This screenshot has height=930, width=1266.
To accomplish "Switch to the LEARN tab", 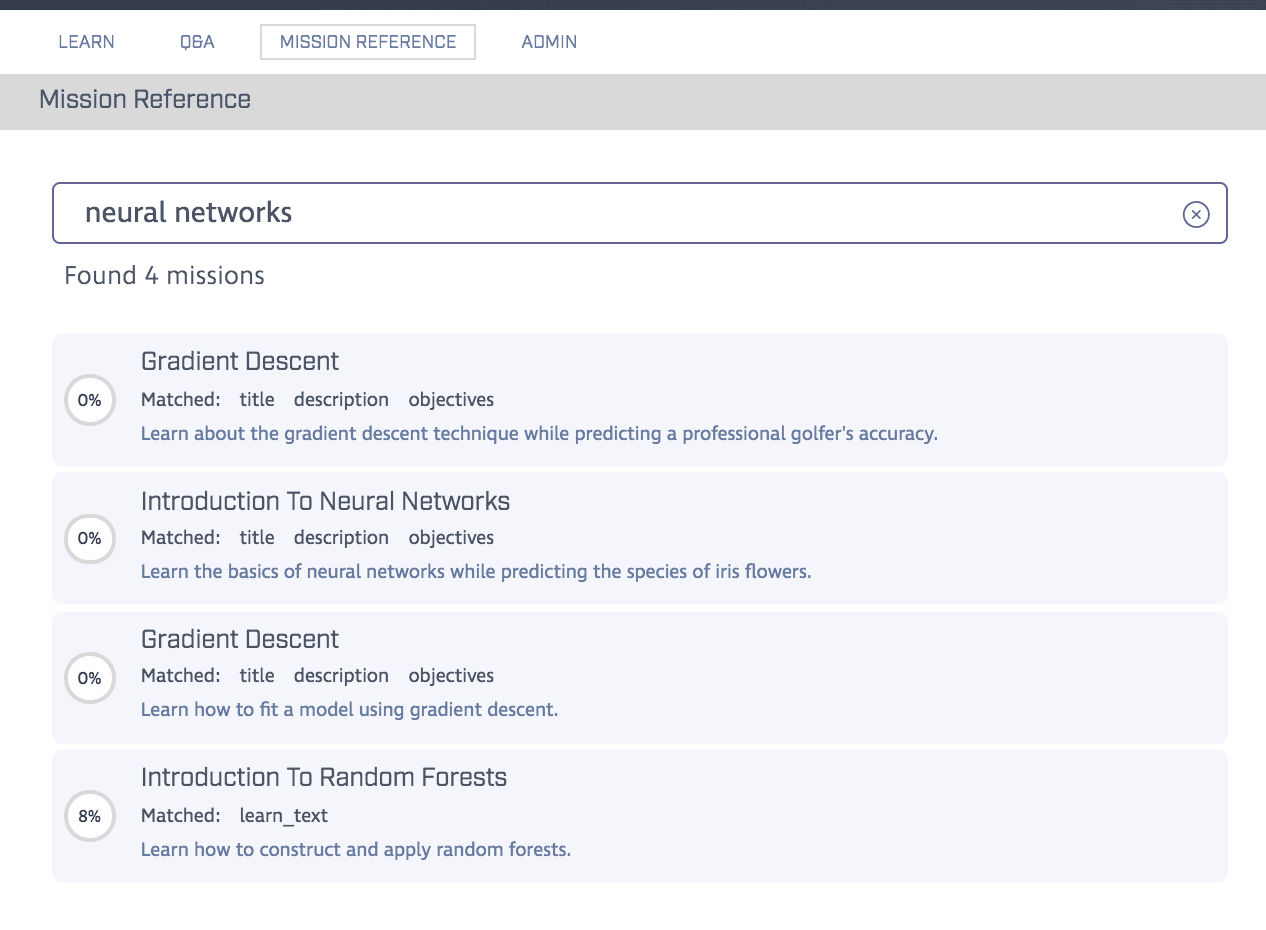I will coord(86,42).
